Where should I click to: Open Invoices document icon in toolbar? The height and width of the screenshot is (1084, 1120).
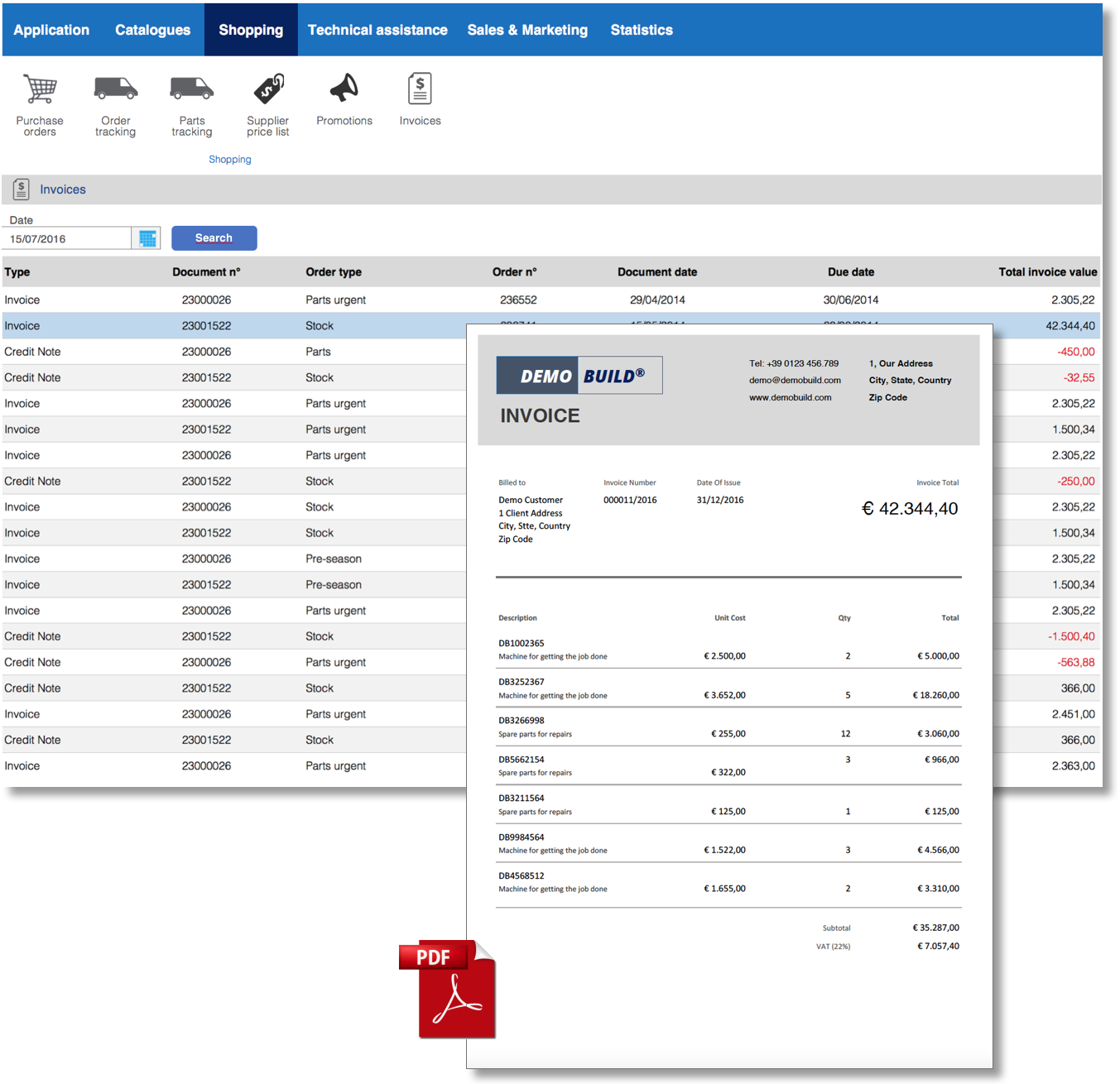[420, 89]
